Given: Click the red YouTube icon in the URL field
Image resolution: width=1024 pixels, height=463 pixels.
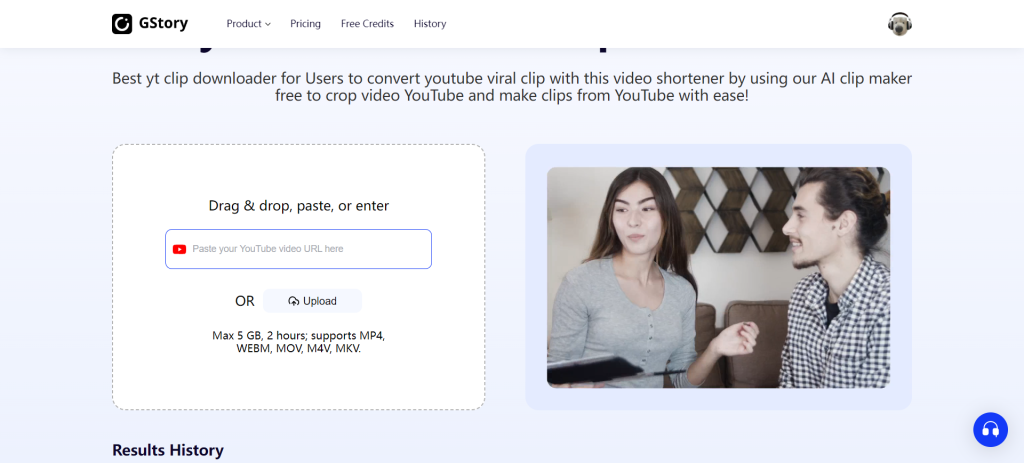Looking at the screenshot, I should [x=180, y=249].
